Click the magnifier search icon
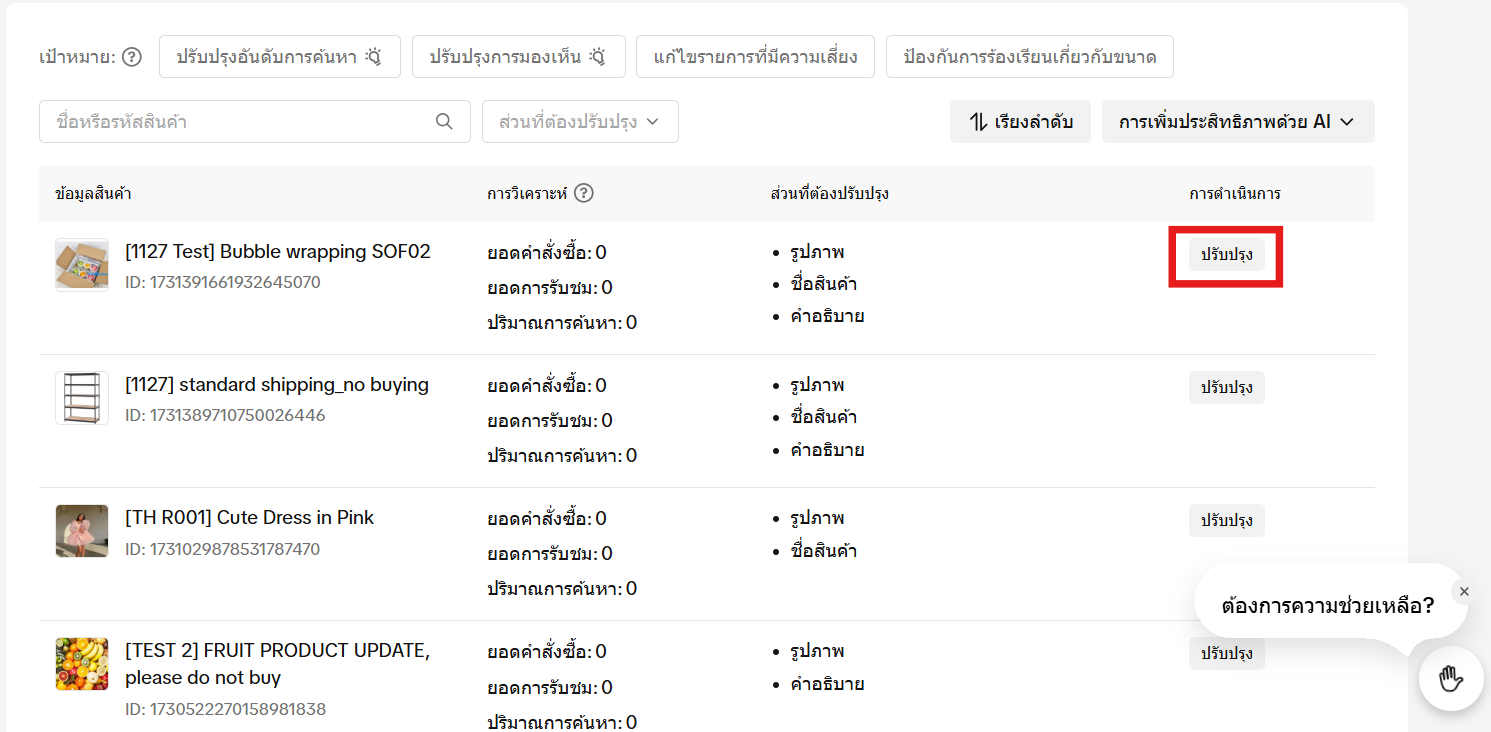The width and height of the screenshot is (1491, 732). click(444, 120)
